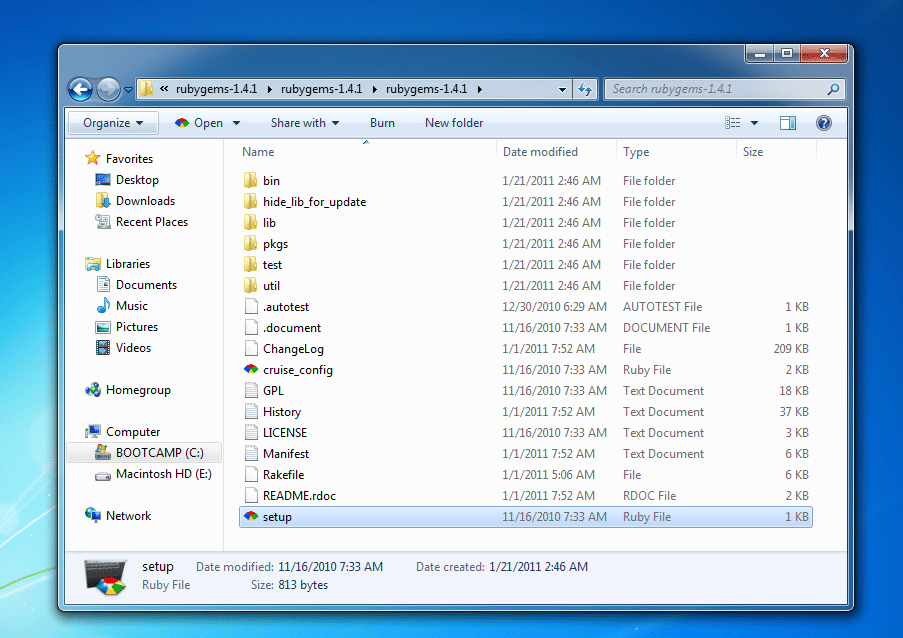Screen dimensions: 903x638
Task: Select the test folder icon
Action: [251, 264]
